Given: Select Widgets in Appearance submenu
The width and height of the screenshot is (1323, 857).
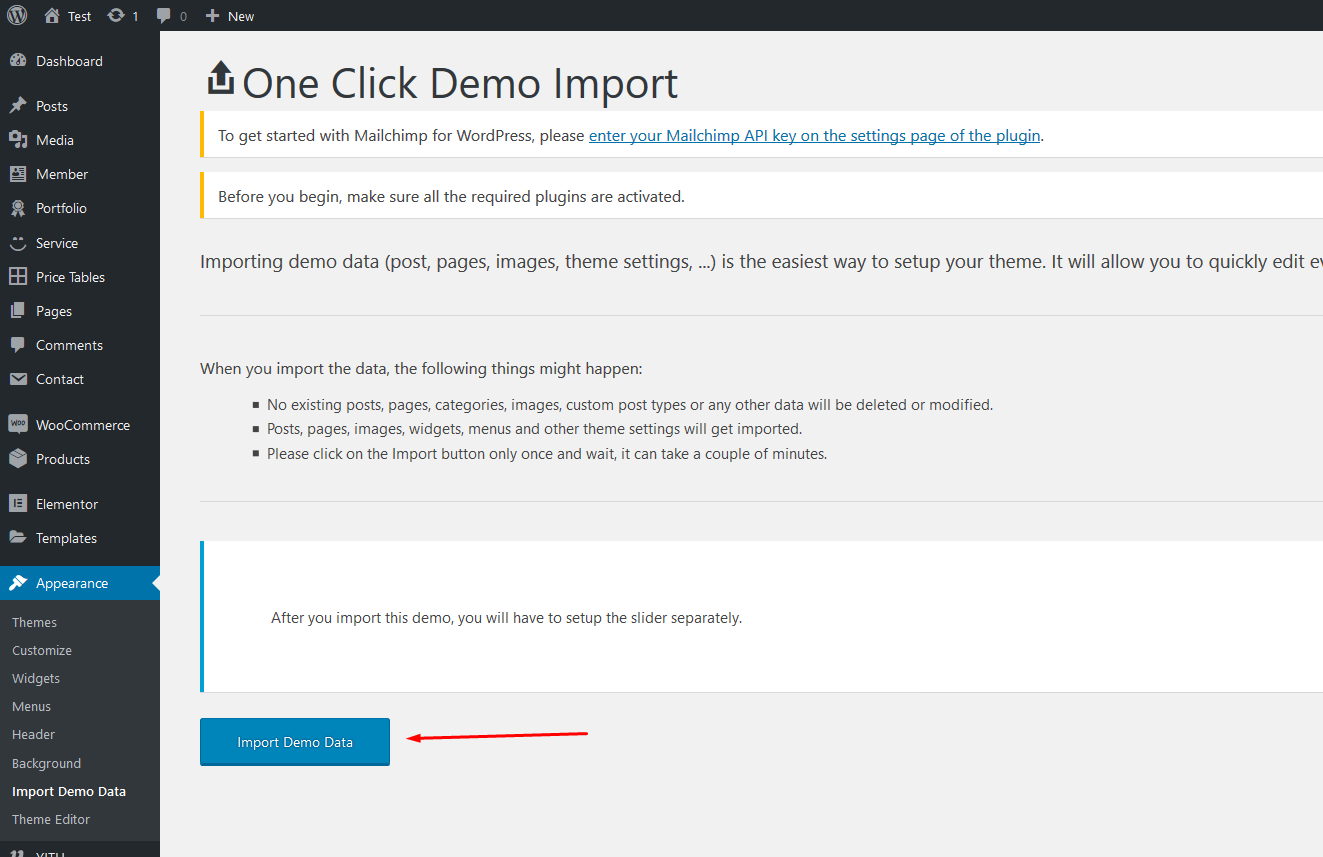Looking at the screenshot, I should [36, 678].
